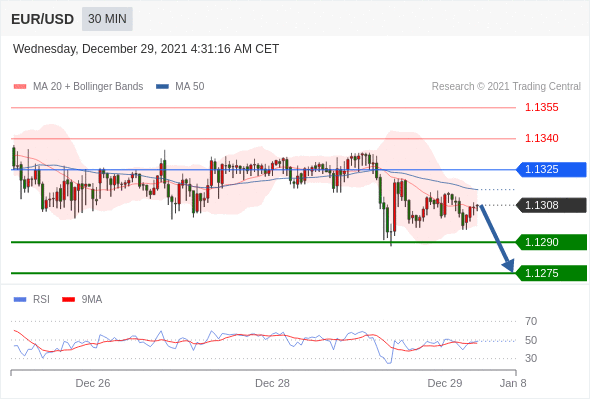Click the 1.1340 resistance price label
The width and height of the screenshot is (590, 400).
coord(542,138)
